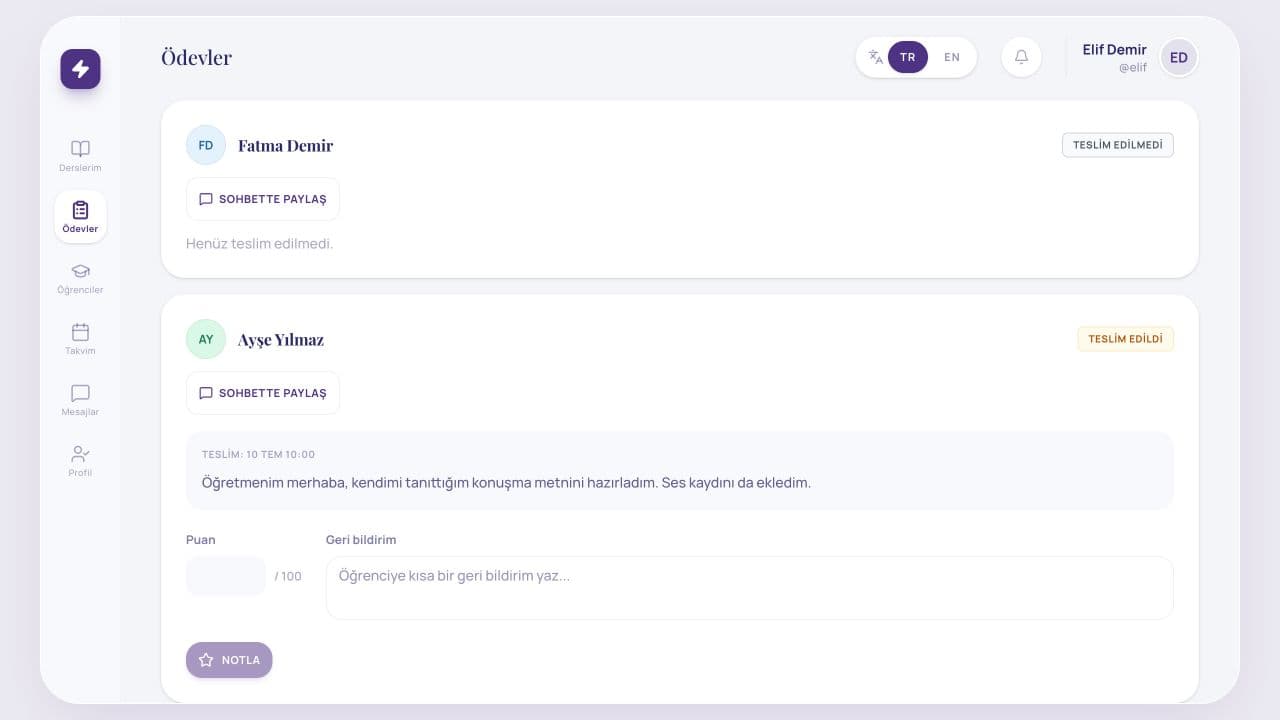Viewport: 1280px width, 720px height.
Task: Open Derslerim from the sidebar
Action: pos(80,155)
